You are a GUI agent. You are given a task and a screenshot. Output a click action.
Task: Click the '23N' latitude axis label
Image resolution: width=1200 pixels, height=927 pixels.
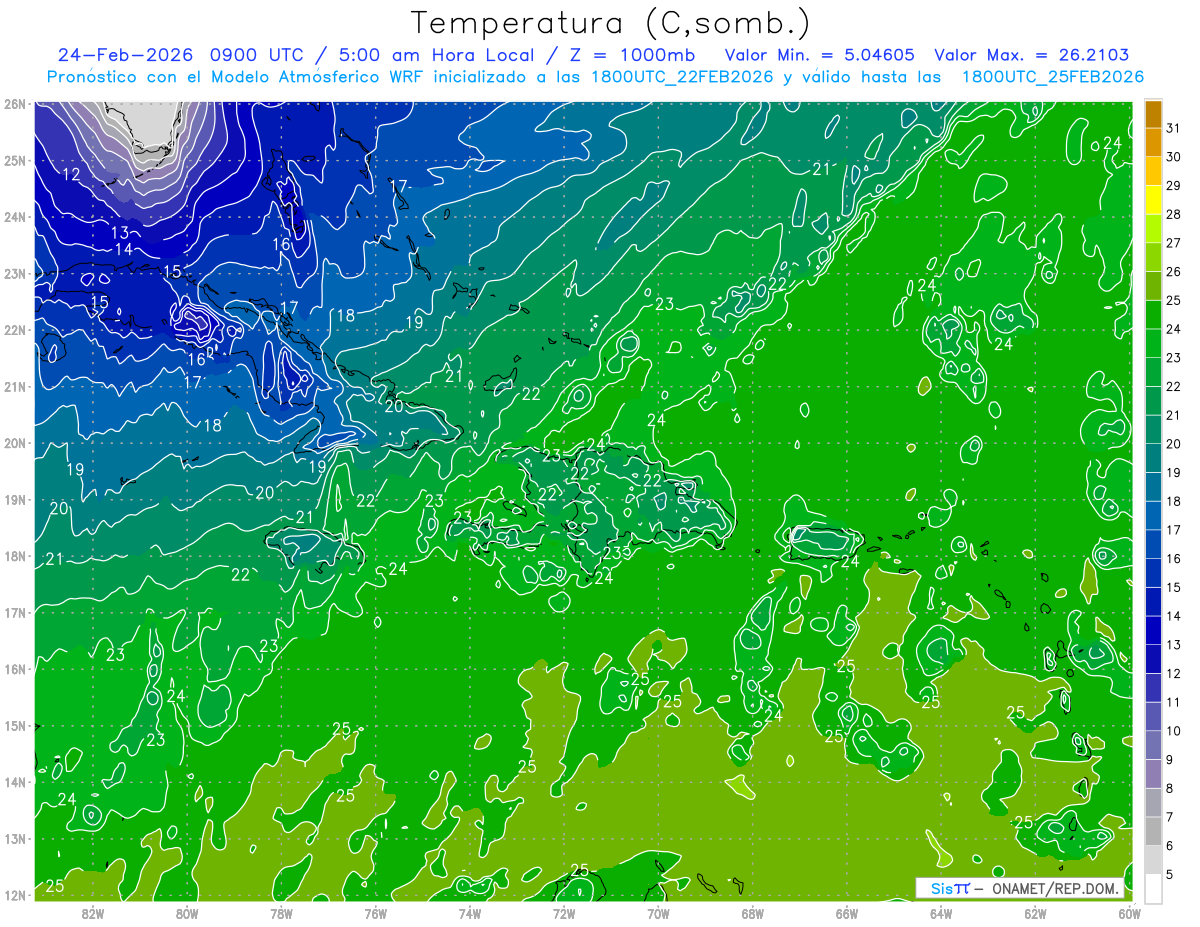click(14, 273)
